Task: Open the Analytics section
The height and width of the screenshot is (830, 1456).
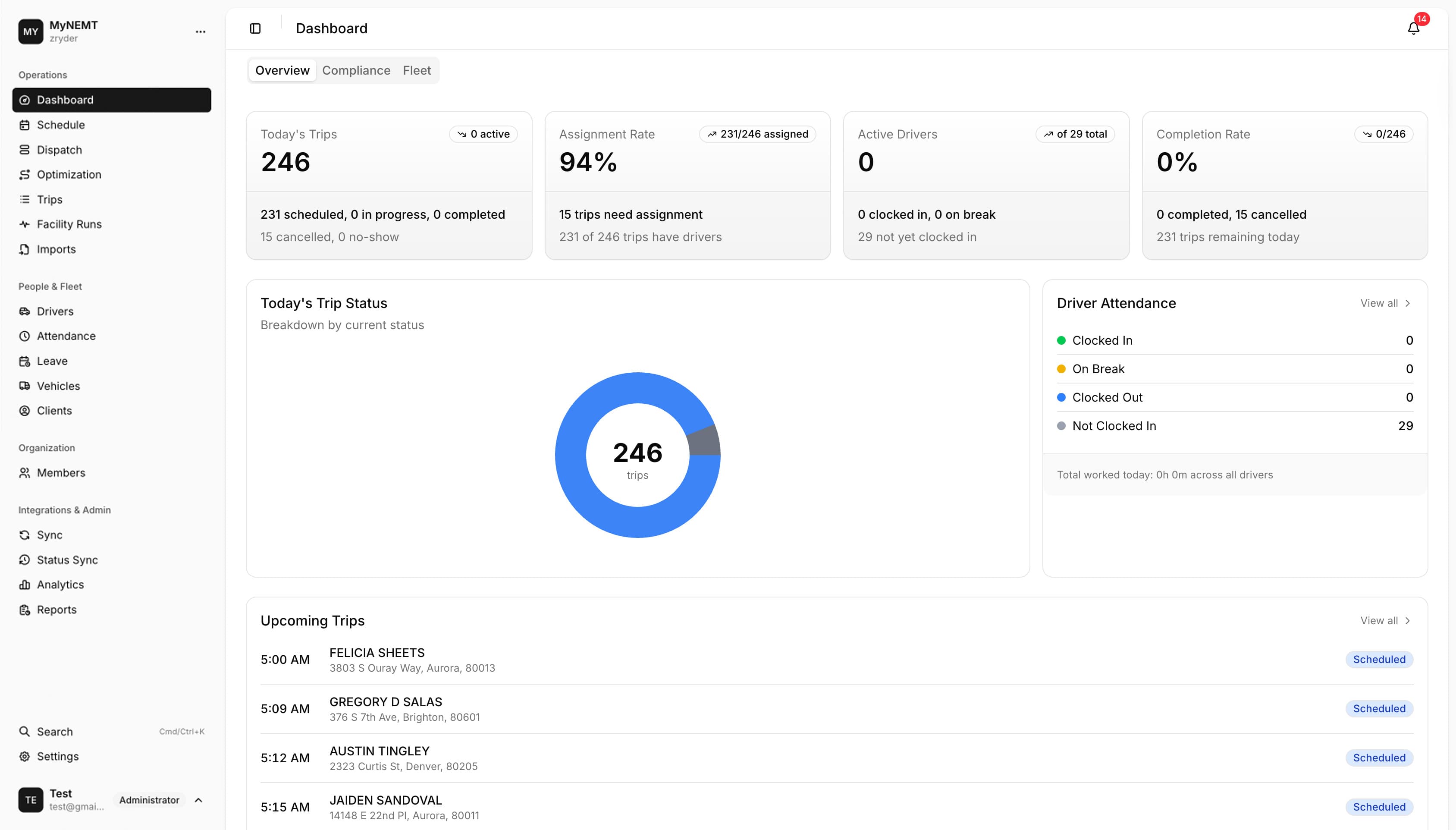Action: (59, 584)
